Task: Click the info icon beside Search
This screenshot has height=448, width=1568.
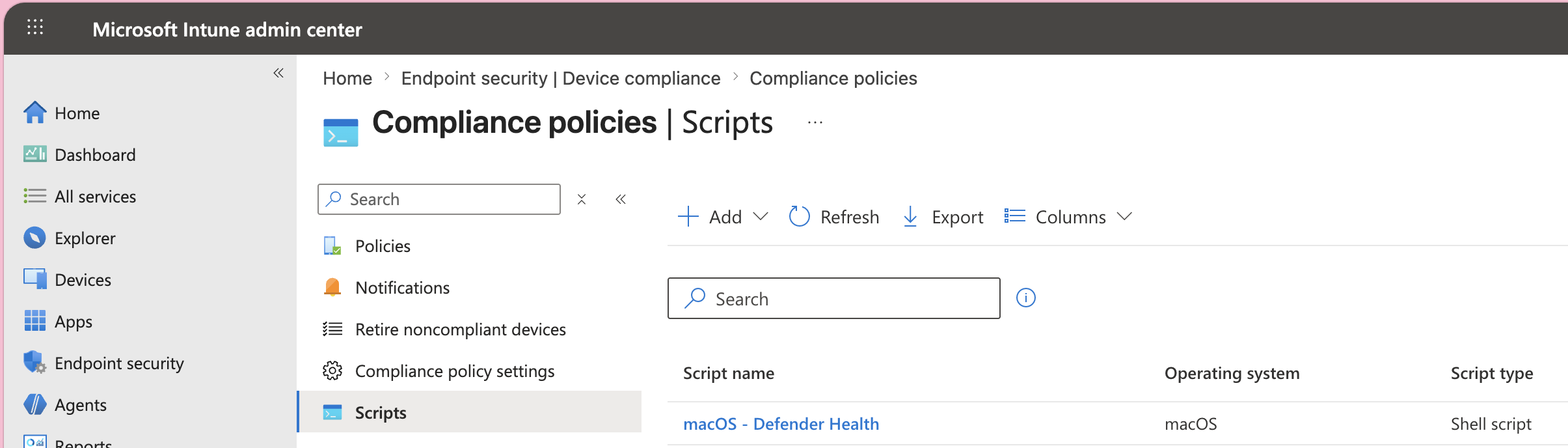Action: pyautogui.click(x=1025, y=298)
